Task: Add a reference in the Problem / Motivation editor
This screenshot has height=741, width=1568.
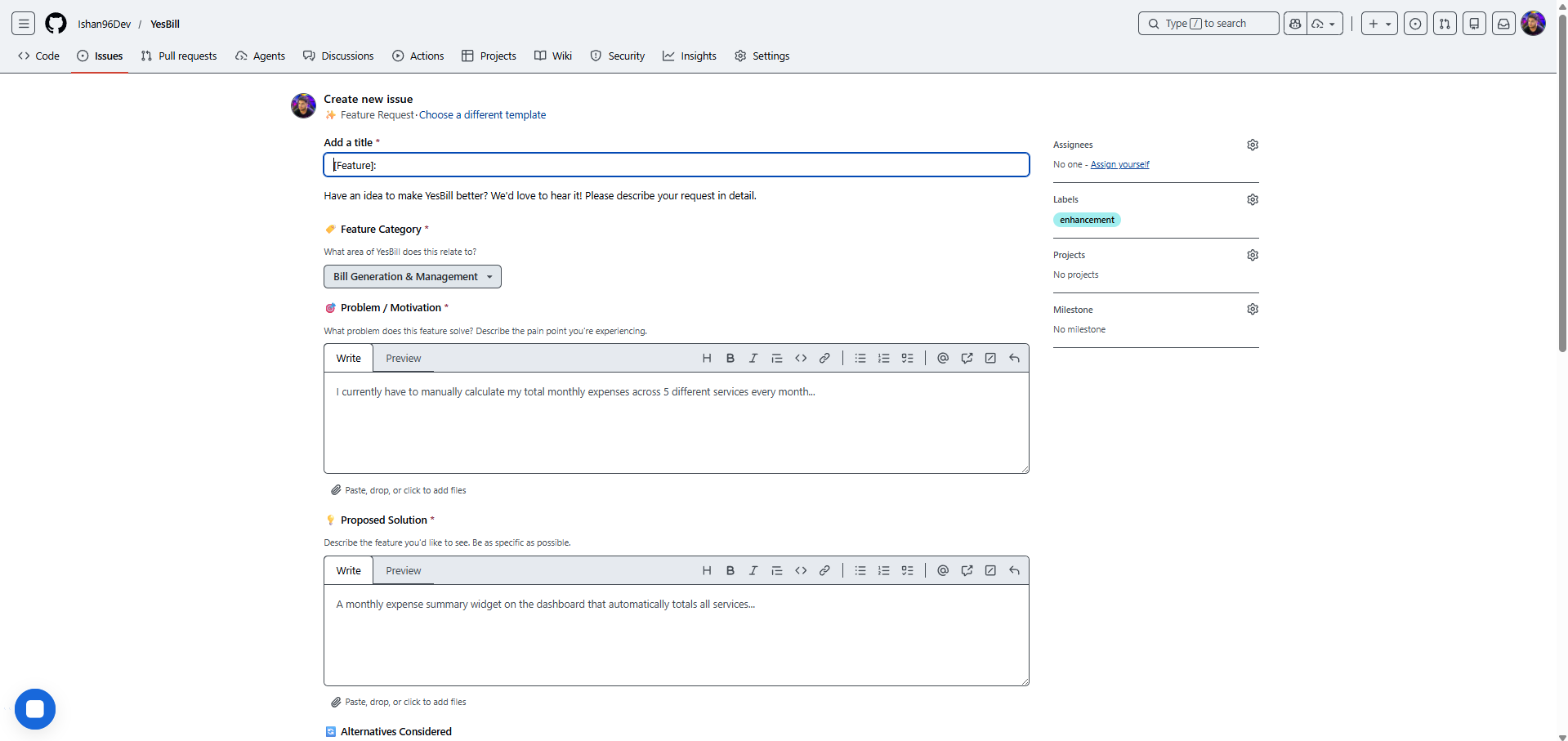Action: pos(967,358)
